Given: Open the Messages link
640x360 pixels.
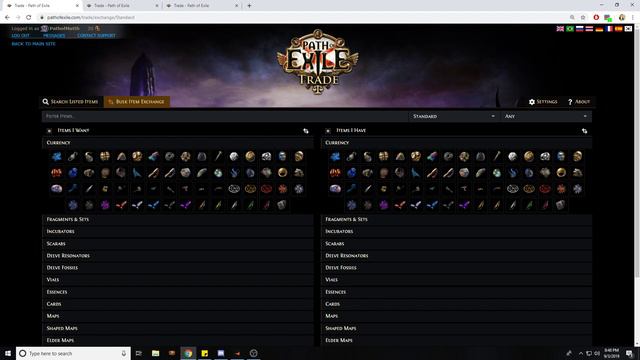Looking at the screenshot, I should click(x=54, y=36).
